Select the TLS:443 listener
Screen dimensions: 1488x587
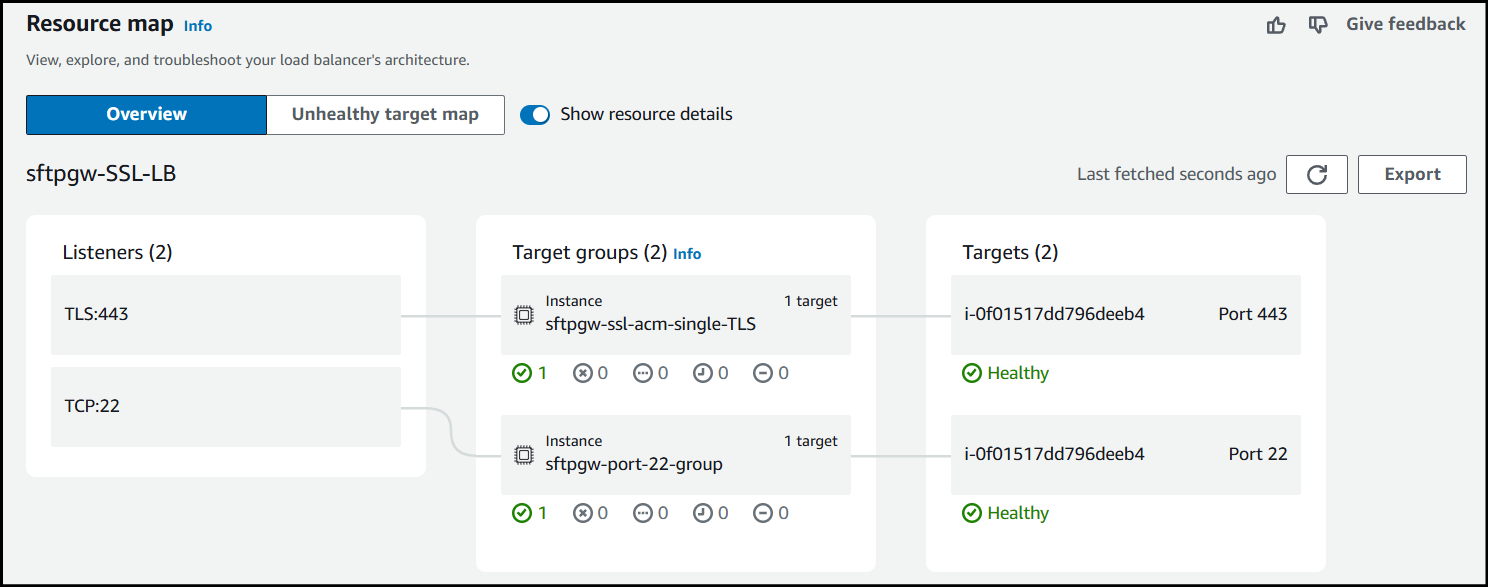pyautogui.click(x=226, y=315)
